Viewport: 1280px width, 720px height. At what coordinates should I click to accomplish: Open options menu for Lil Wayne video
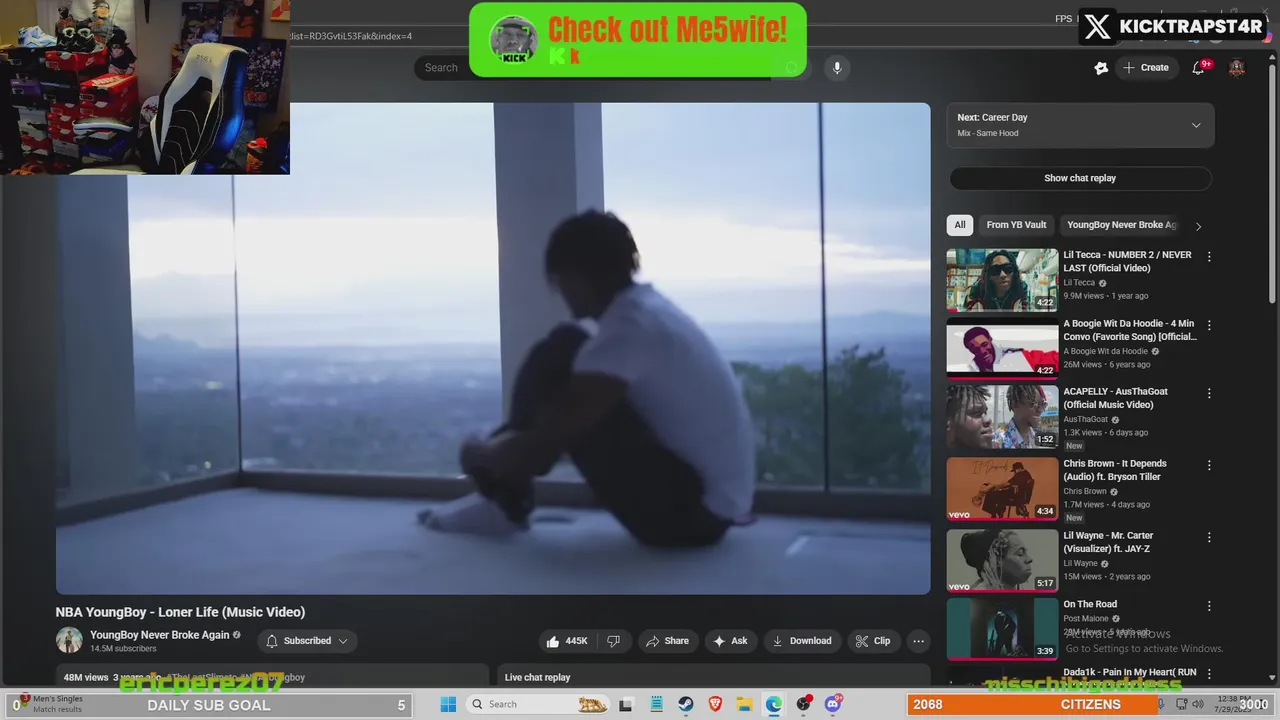coord(1209,537)
